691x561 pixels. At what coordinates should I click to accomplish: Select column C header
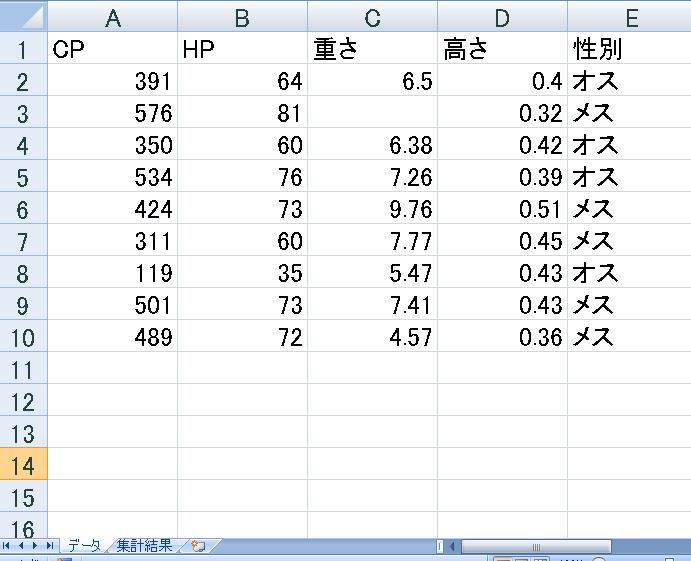372,16
